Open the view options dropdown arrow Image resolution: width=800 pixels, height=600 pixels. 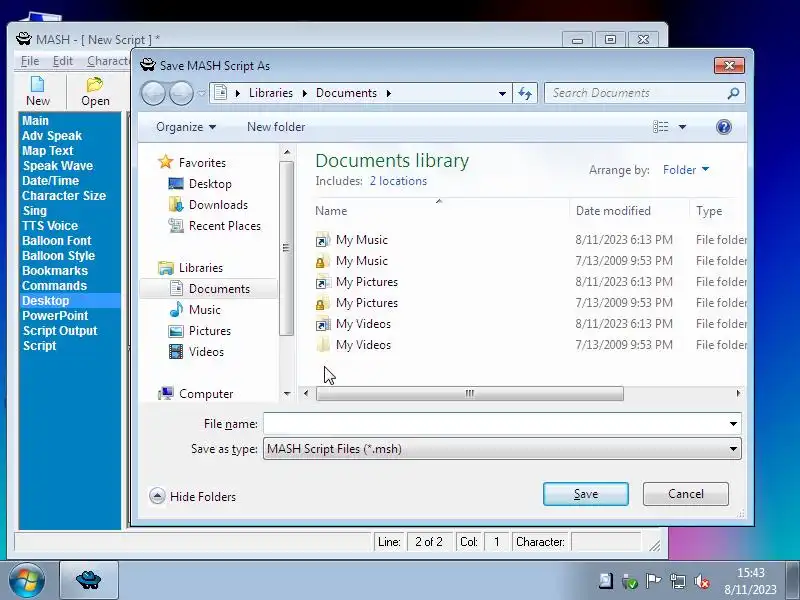682,127
